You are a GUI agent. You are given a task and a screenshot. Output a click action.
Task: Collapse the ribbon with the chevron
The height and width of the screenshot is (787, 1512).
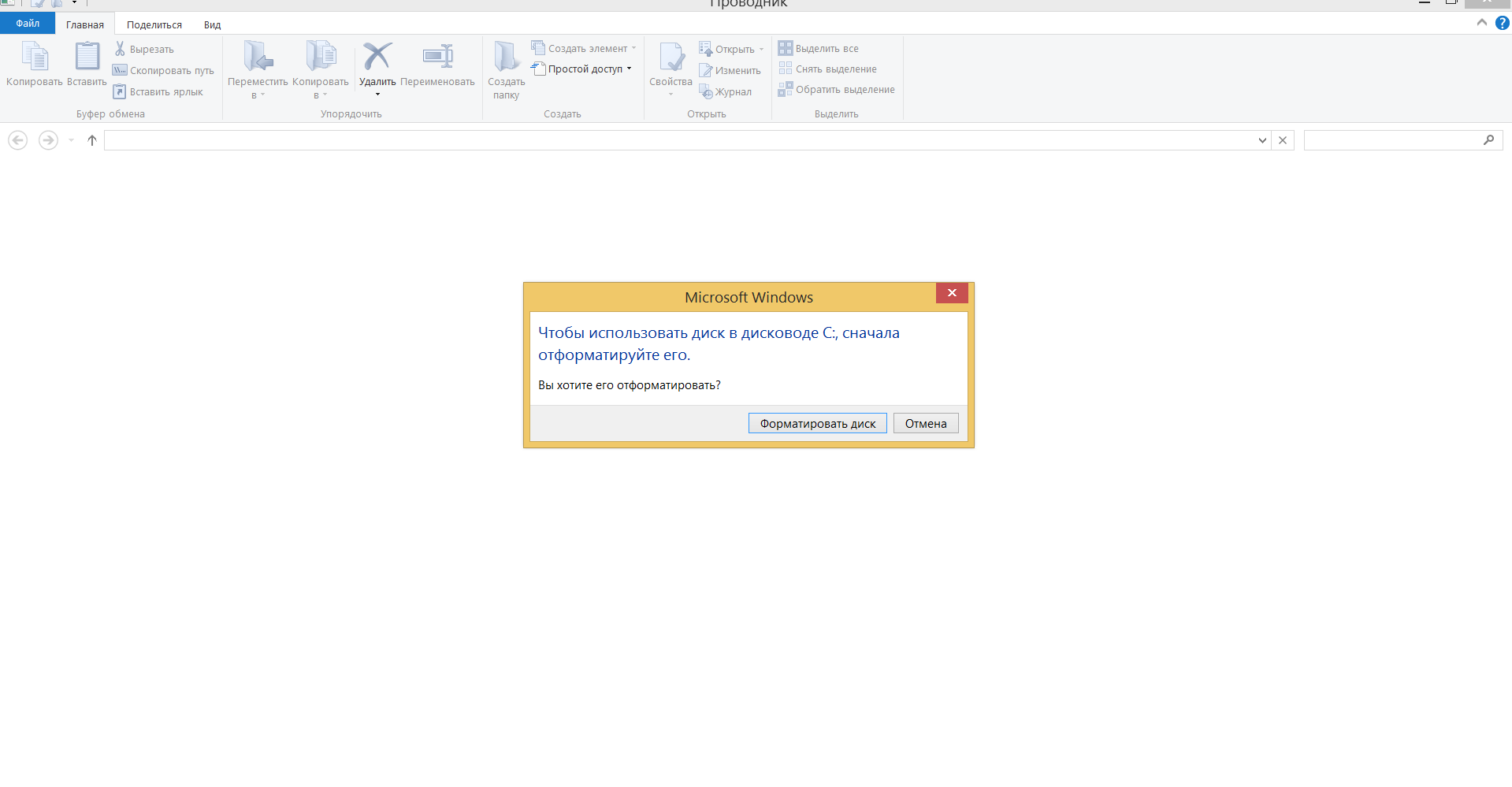1482,23
